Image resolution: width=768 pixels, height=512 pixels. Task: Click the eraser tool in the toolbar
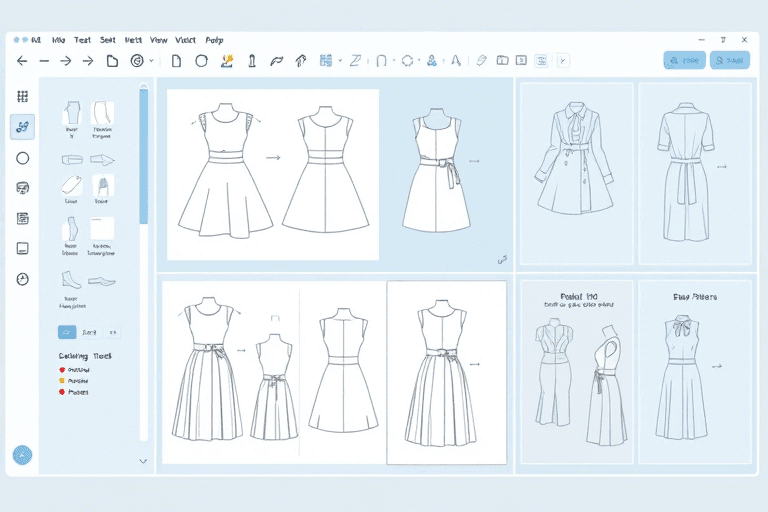(481, 60)
